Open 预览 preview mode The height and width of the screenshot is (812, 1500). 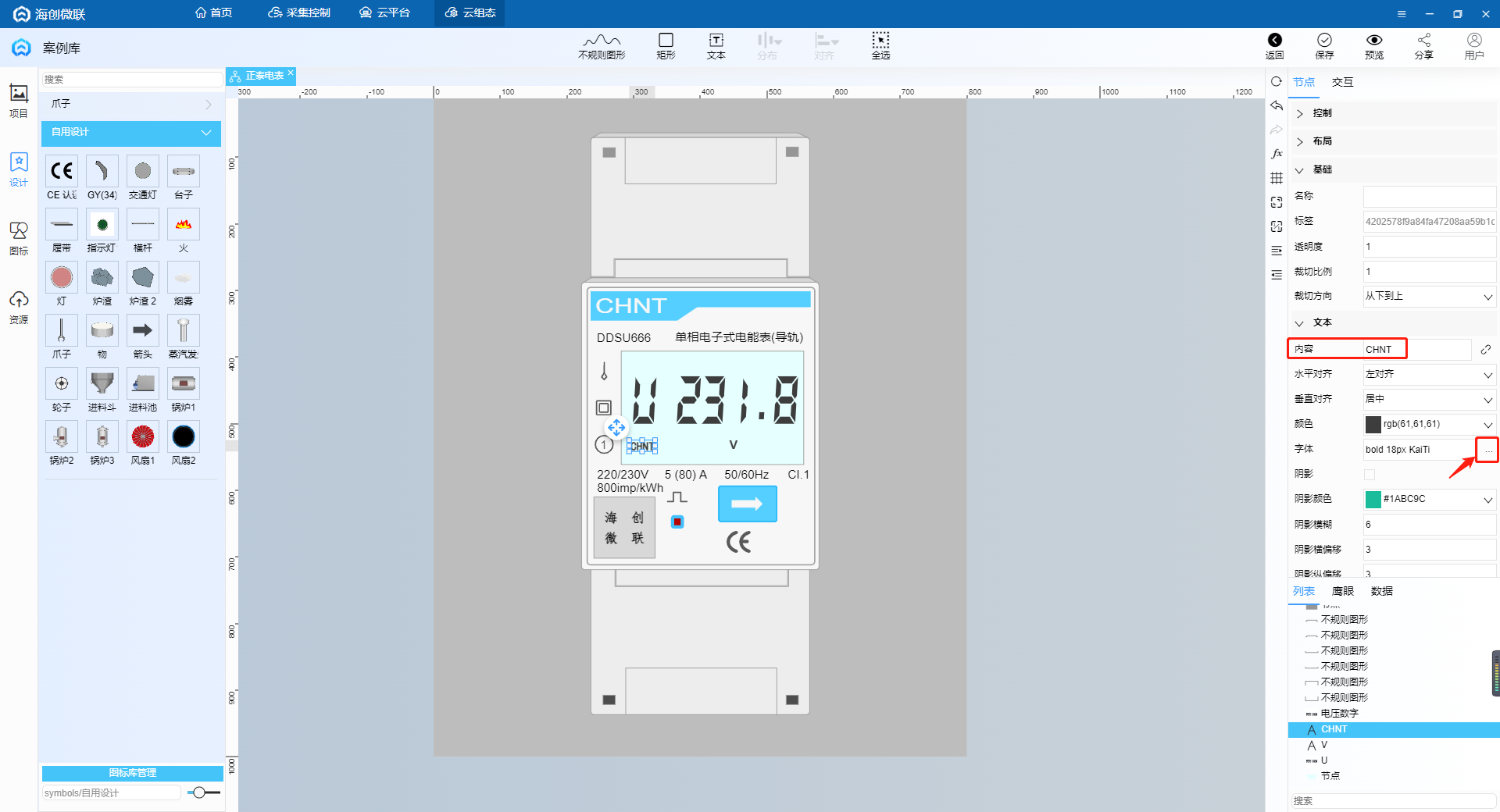[x=1374, y=46]
